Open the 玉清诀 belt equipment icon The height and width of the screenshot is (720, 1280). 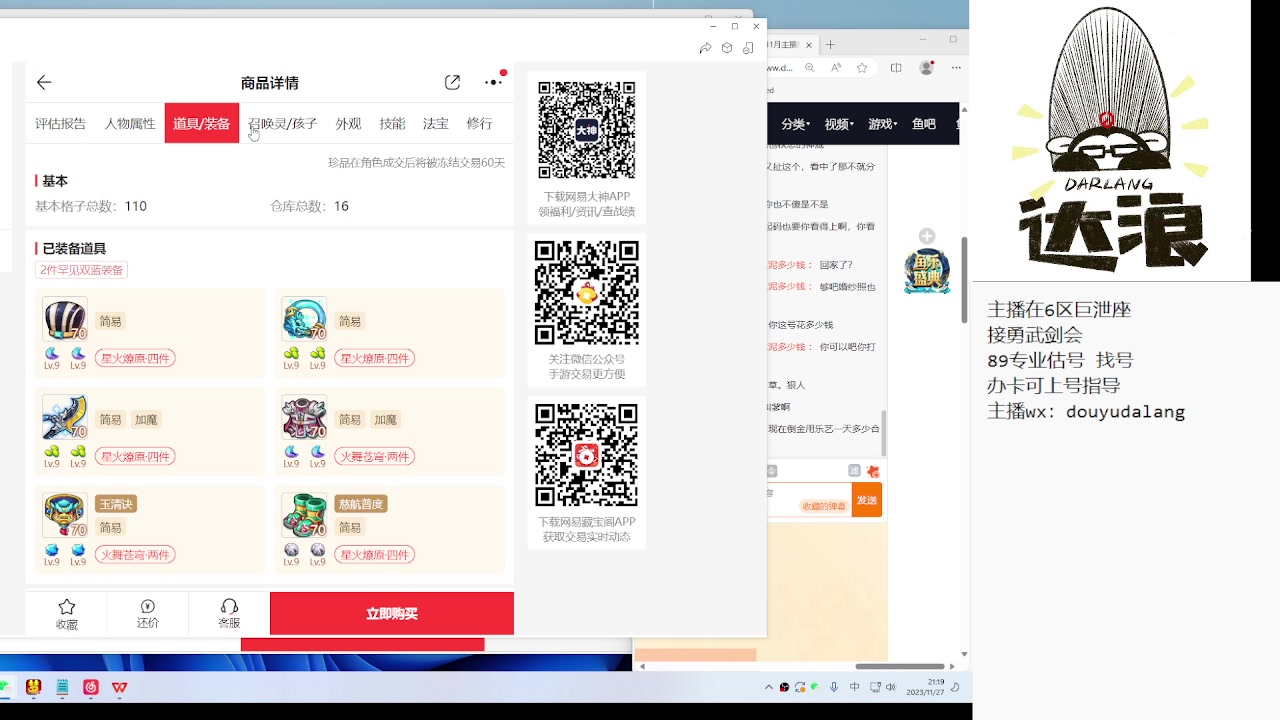pos(65,516)
